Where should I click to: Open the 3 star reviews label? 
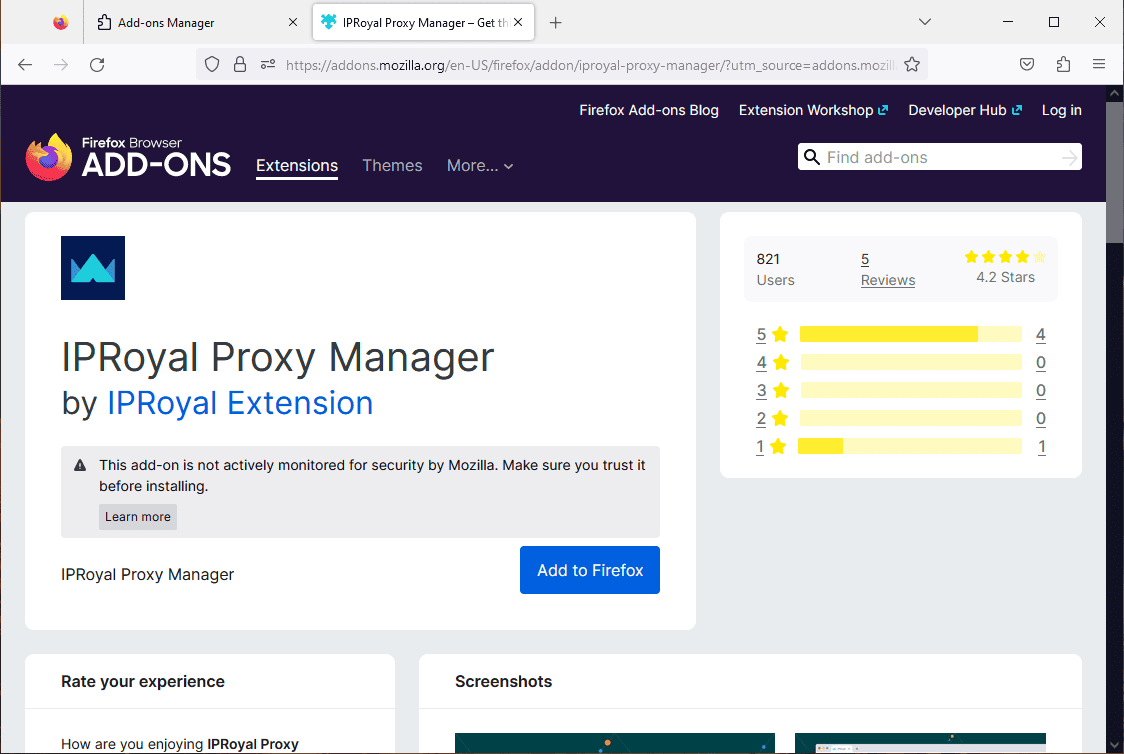pyautogui.click(x=772, y=390)
